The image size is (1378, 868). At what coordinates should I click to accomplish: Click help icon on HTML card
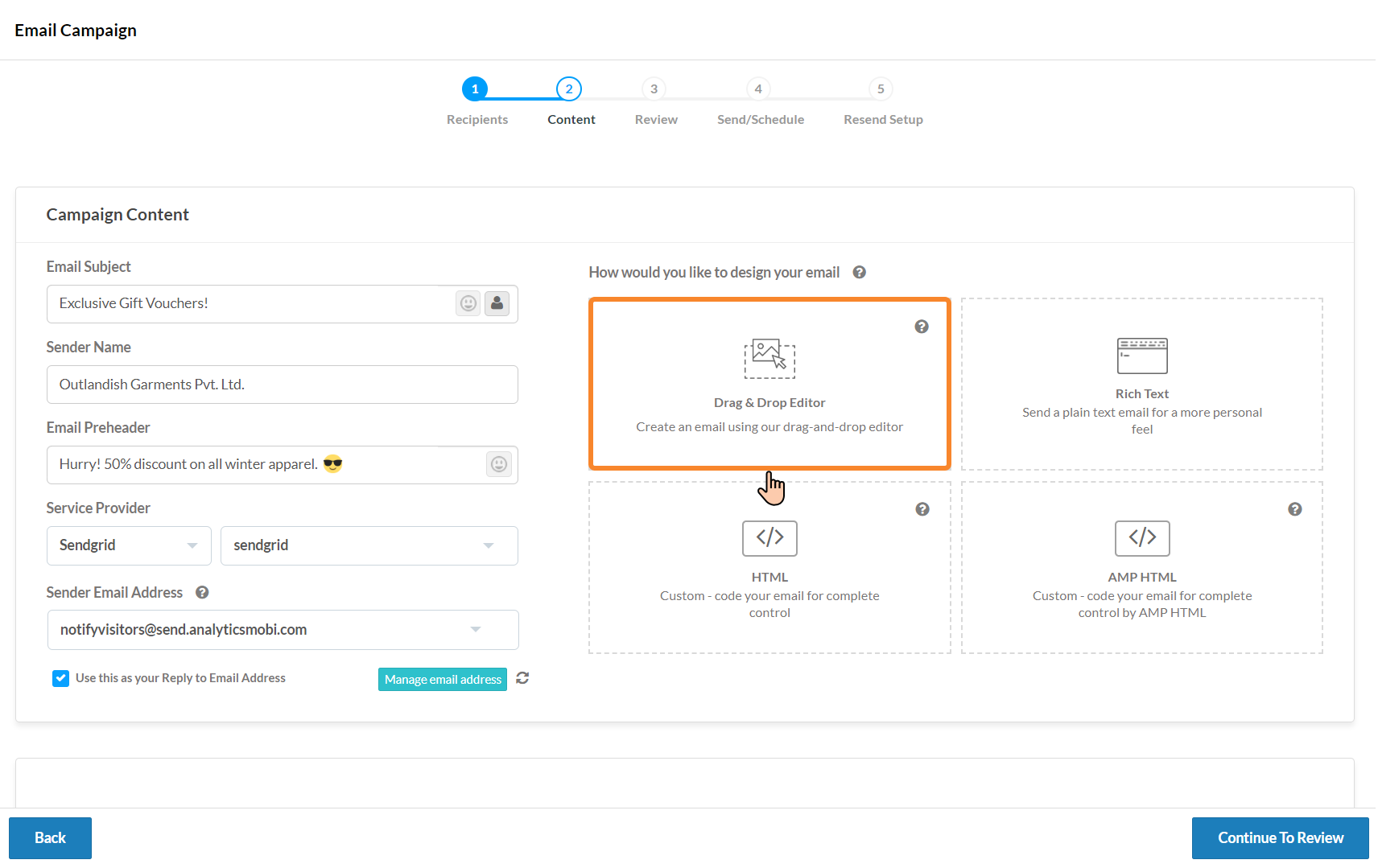[922, 509]
